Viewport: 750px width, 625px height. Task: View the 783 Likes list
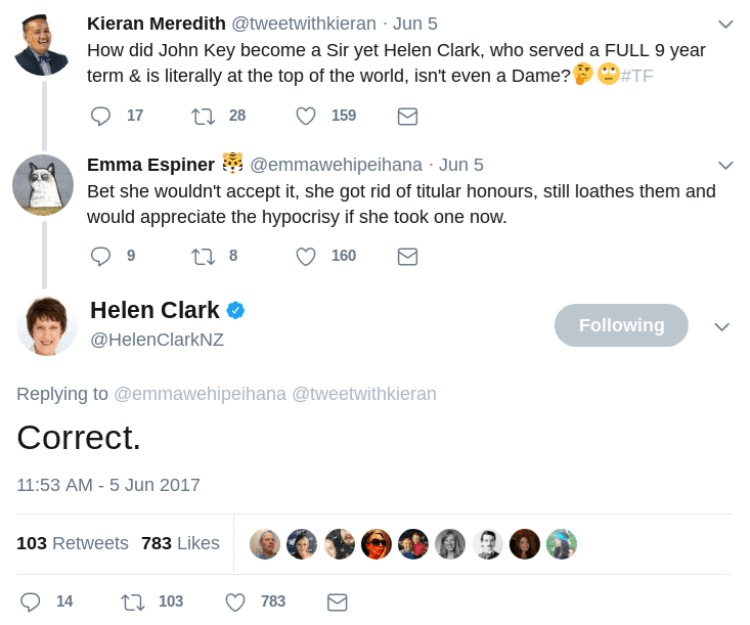point(180,543)
